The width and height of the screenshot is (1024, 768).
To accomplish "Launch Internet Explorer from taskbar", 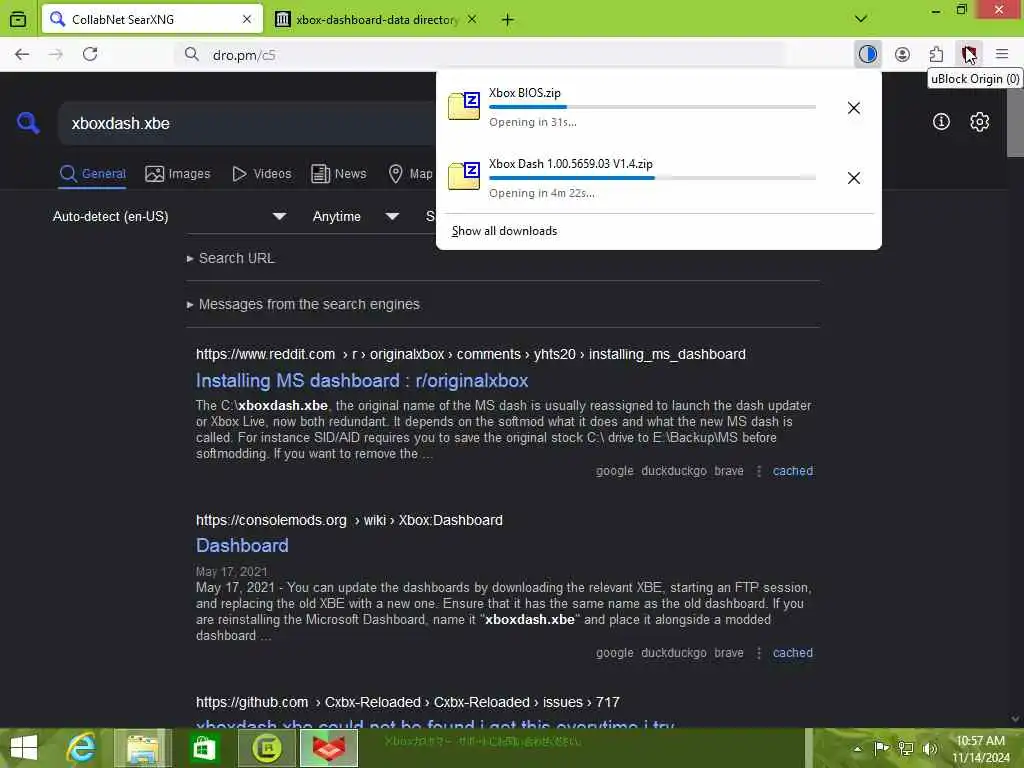I will 82,748.
